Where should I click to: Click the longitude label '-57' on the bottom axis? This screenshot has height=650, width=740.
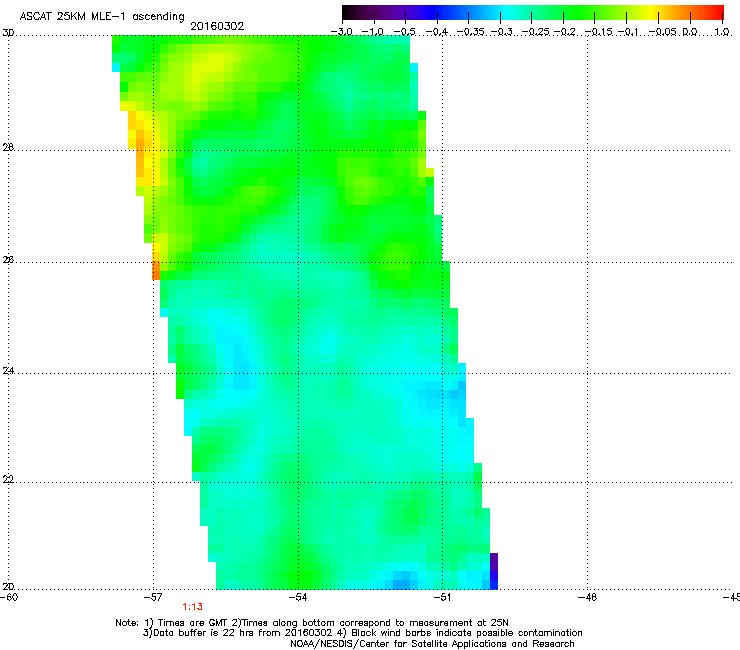click(153, 597)
